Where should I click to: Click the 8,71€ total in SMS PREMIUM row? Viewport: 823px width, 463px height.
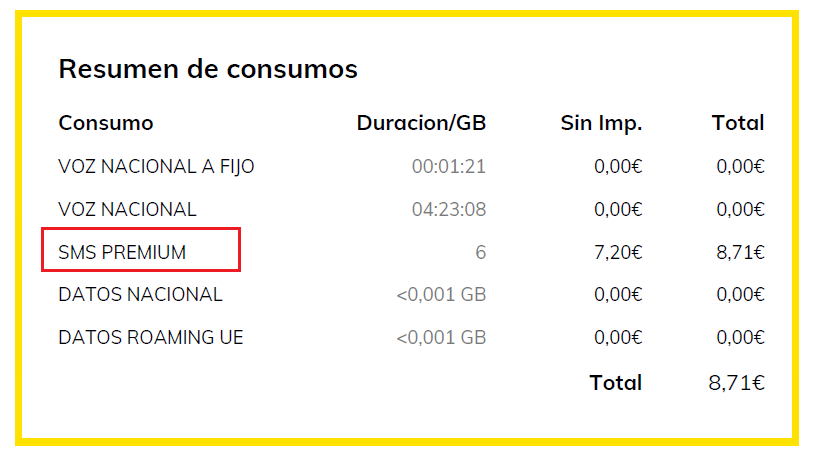click(x=740, y=252)
